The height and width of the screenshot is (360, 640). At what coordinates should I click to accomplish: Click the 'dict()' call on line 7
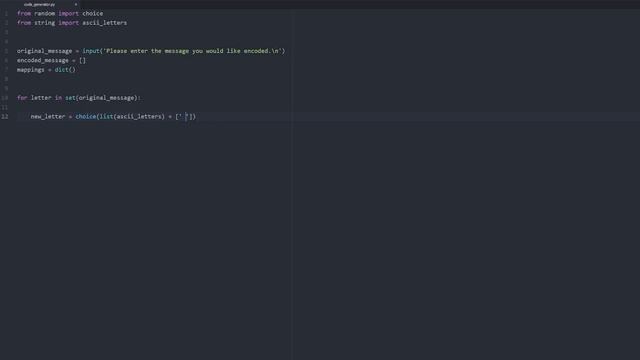[65, 70]
